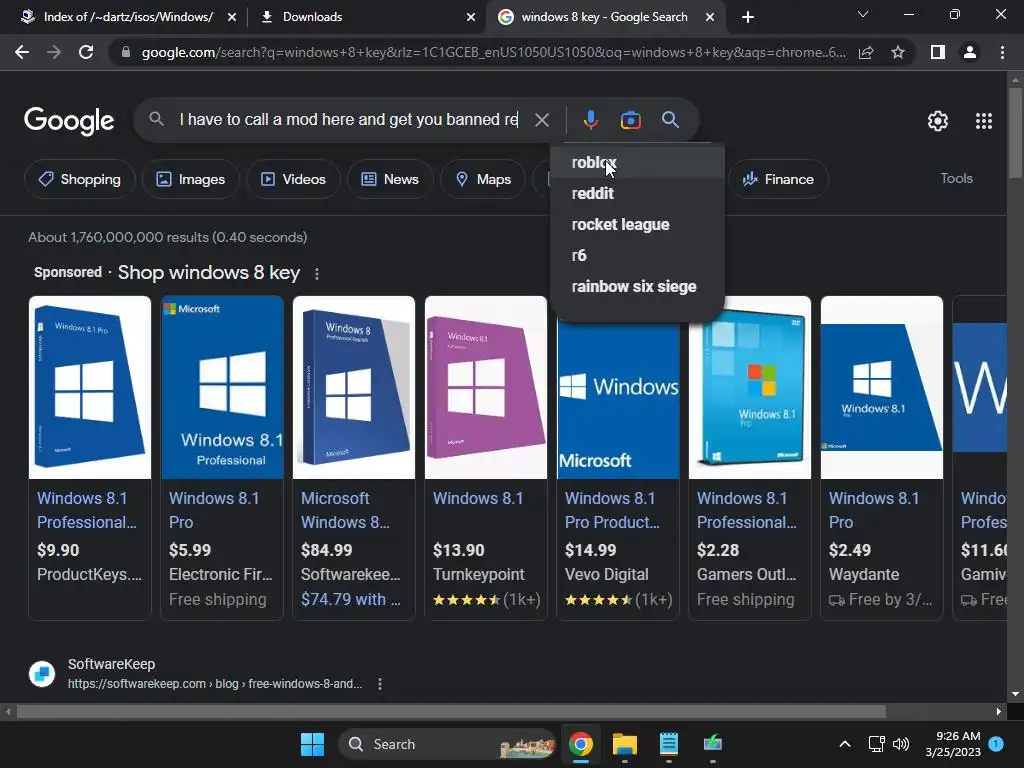Click the browser back arrow
This screenshot has height=768, width=1024.
(22, 52)
